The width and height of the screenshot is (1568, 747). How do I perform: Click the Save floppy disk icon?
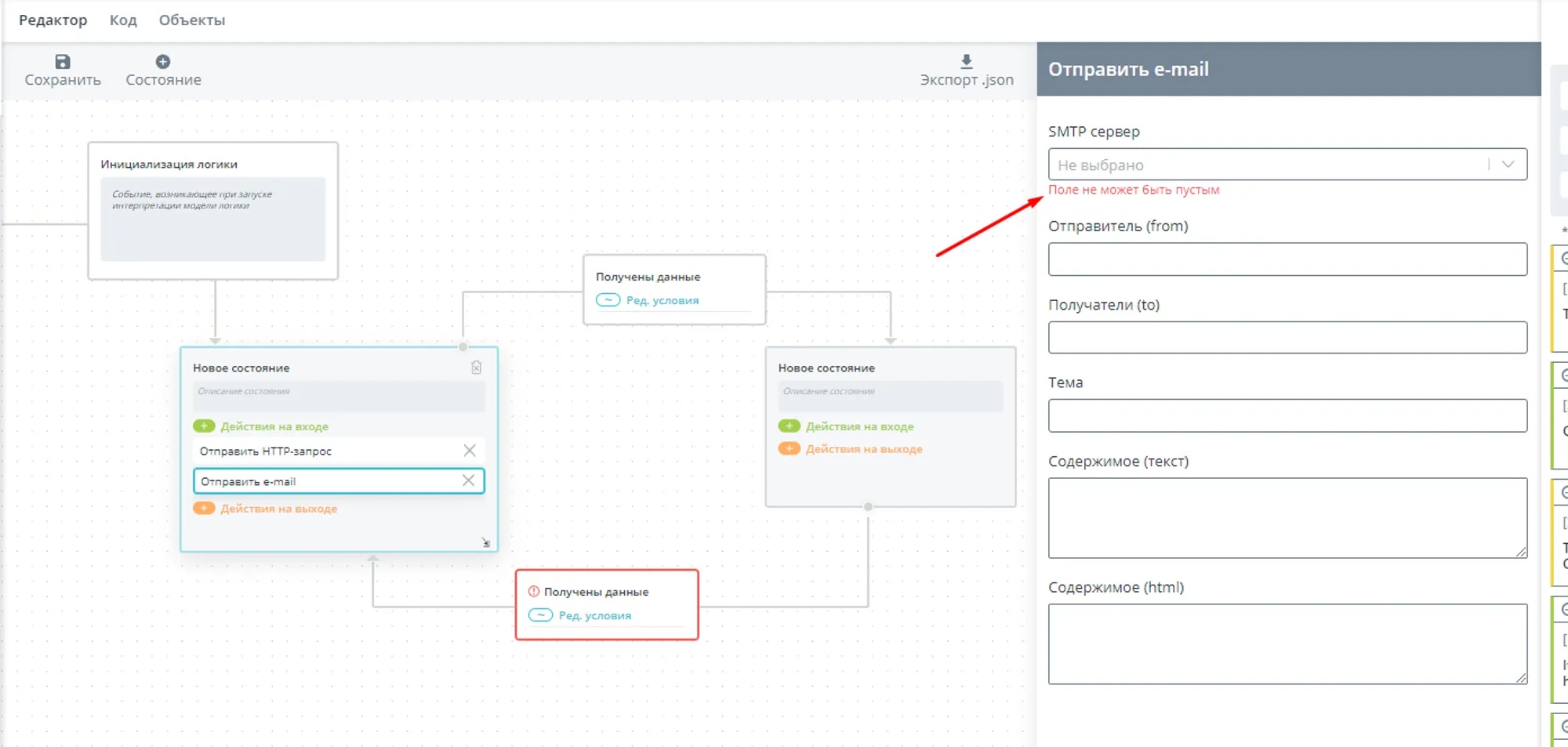click(63, 62)
